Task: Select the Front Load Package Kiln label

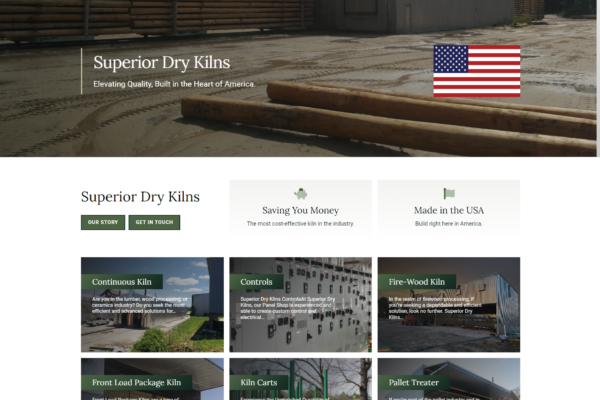Action: coord(136,382)
